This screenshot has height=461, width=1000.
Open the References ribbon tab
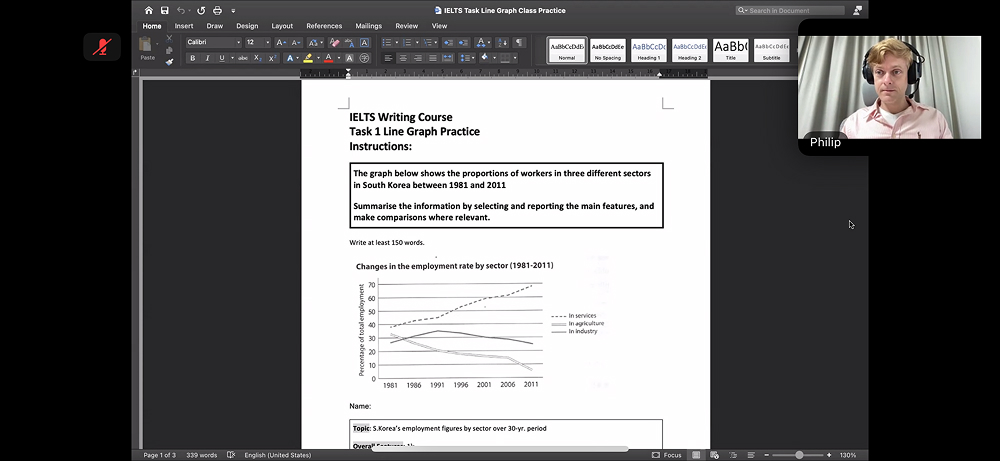pos(323,26)
